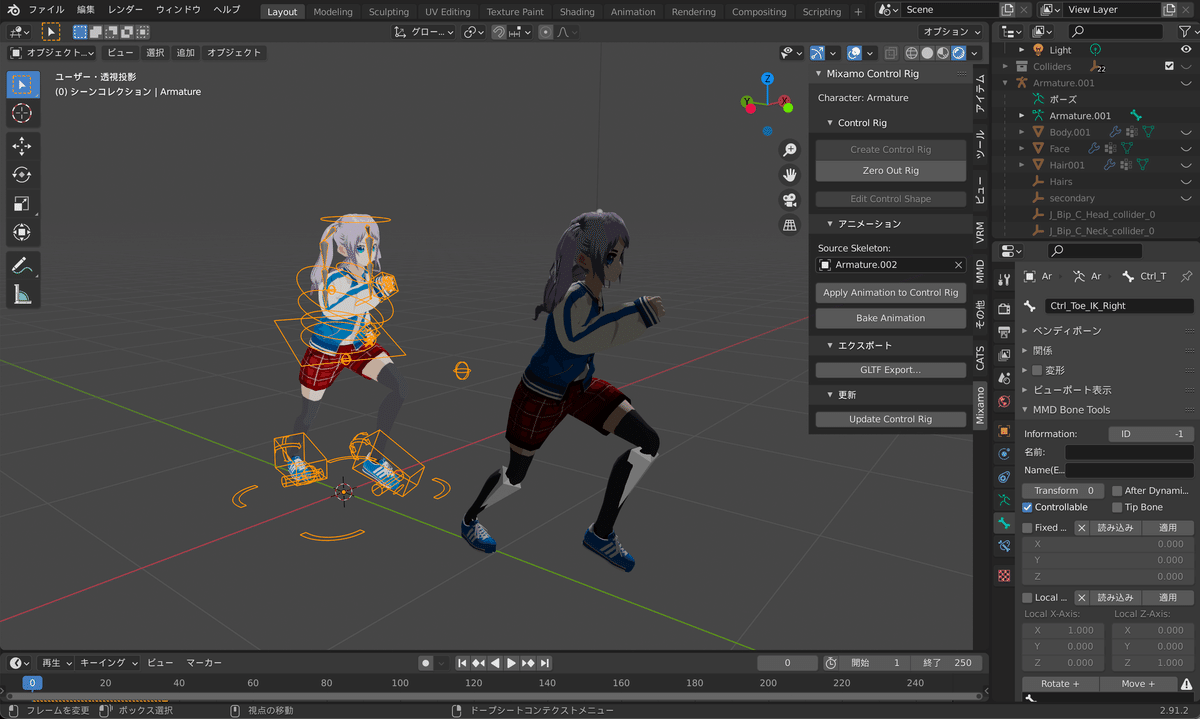Select the 3D Cursor tool
This screenshot has height=719, width=1200.
[24, 114]
